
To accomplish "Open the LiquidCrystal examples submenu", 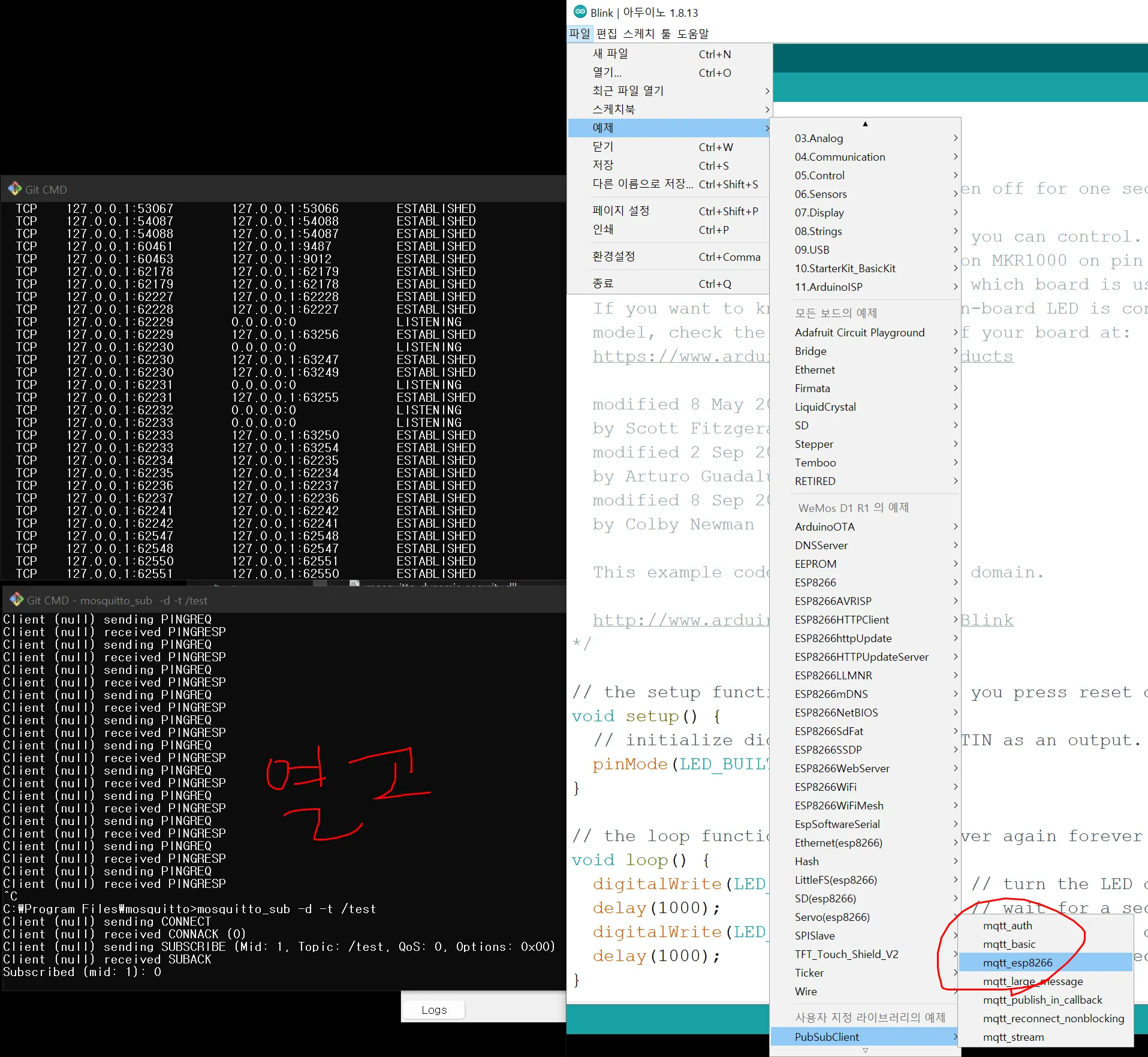I will coord(865,407).
